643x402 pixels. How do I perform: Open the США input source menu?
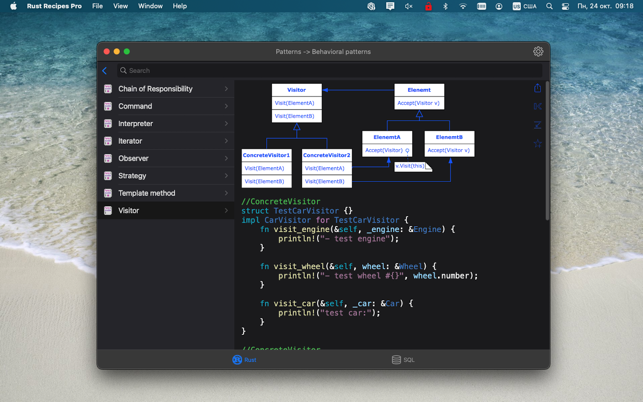pos(524,6)
